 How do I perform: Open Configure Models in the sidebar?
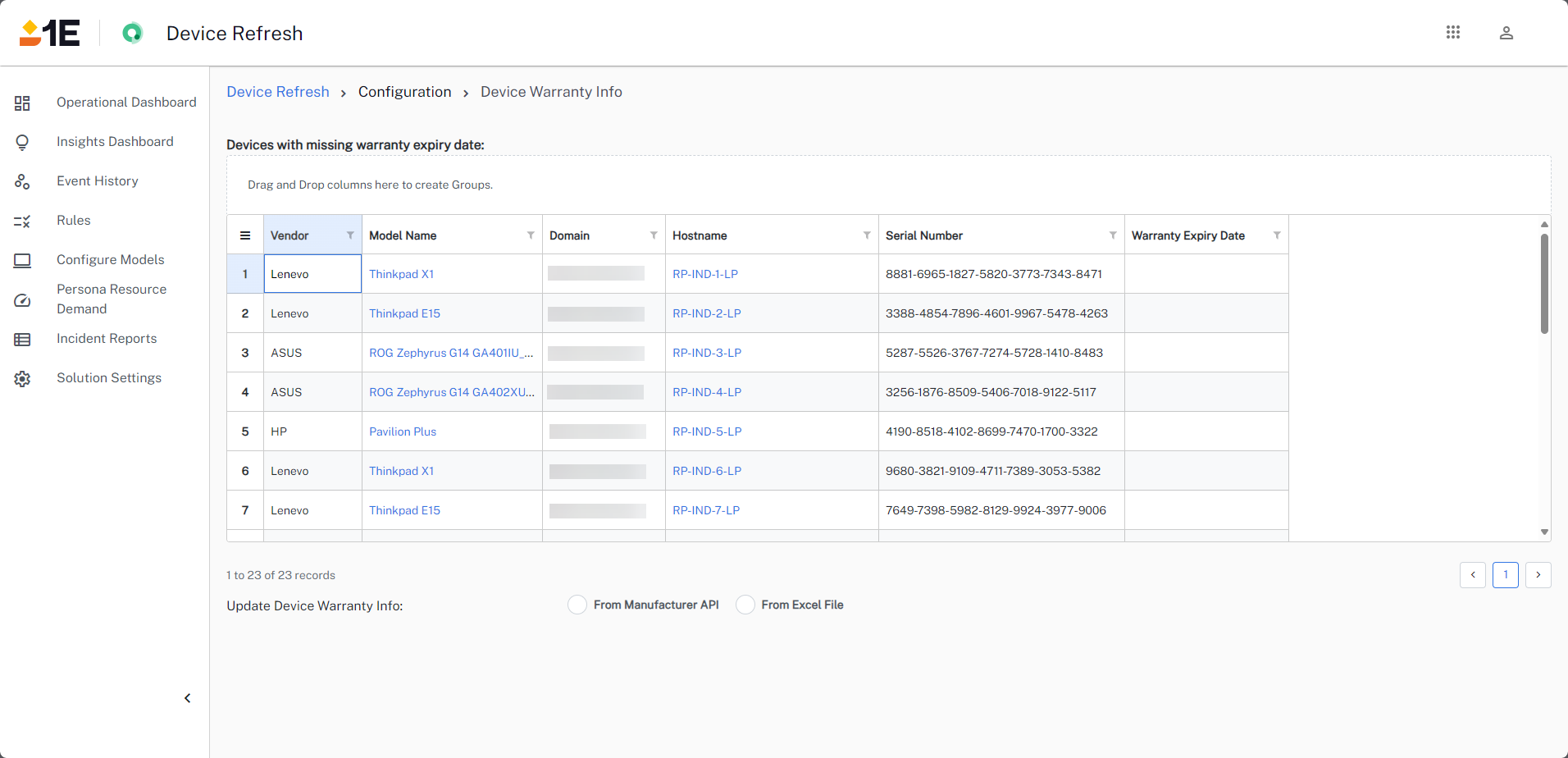[x=110, y=259]
